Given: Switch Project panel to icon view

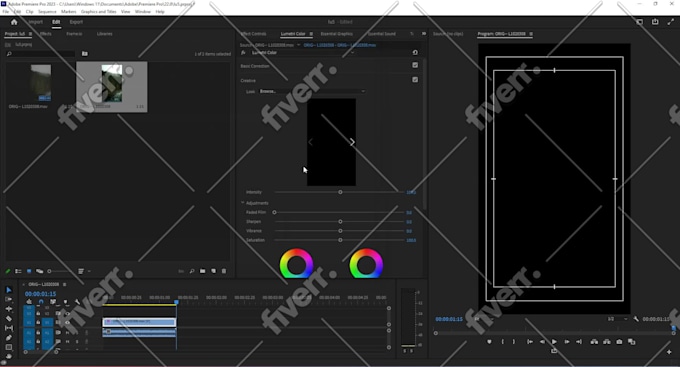Looking at the screenshot, I should click(x=29, y=271).
